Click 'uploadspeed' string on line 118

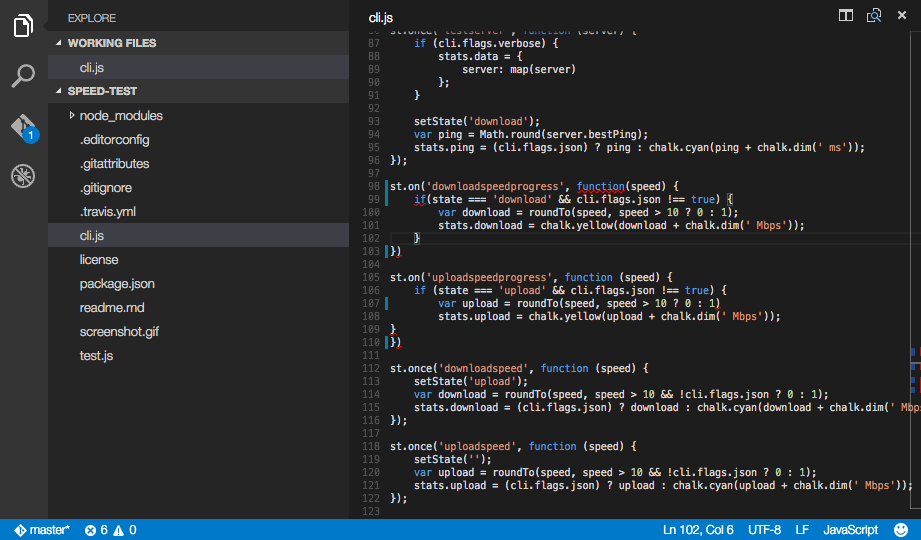477,447
